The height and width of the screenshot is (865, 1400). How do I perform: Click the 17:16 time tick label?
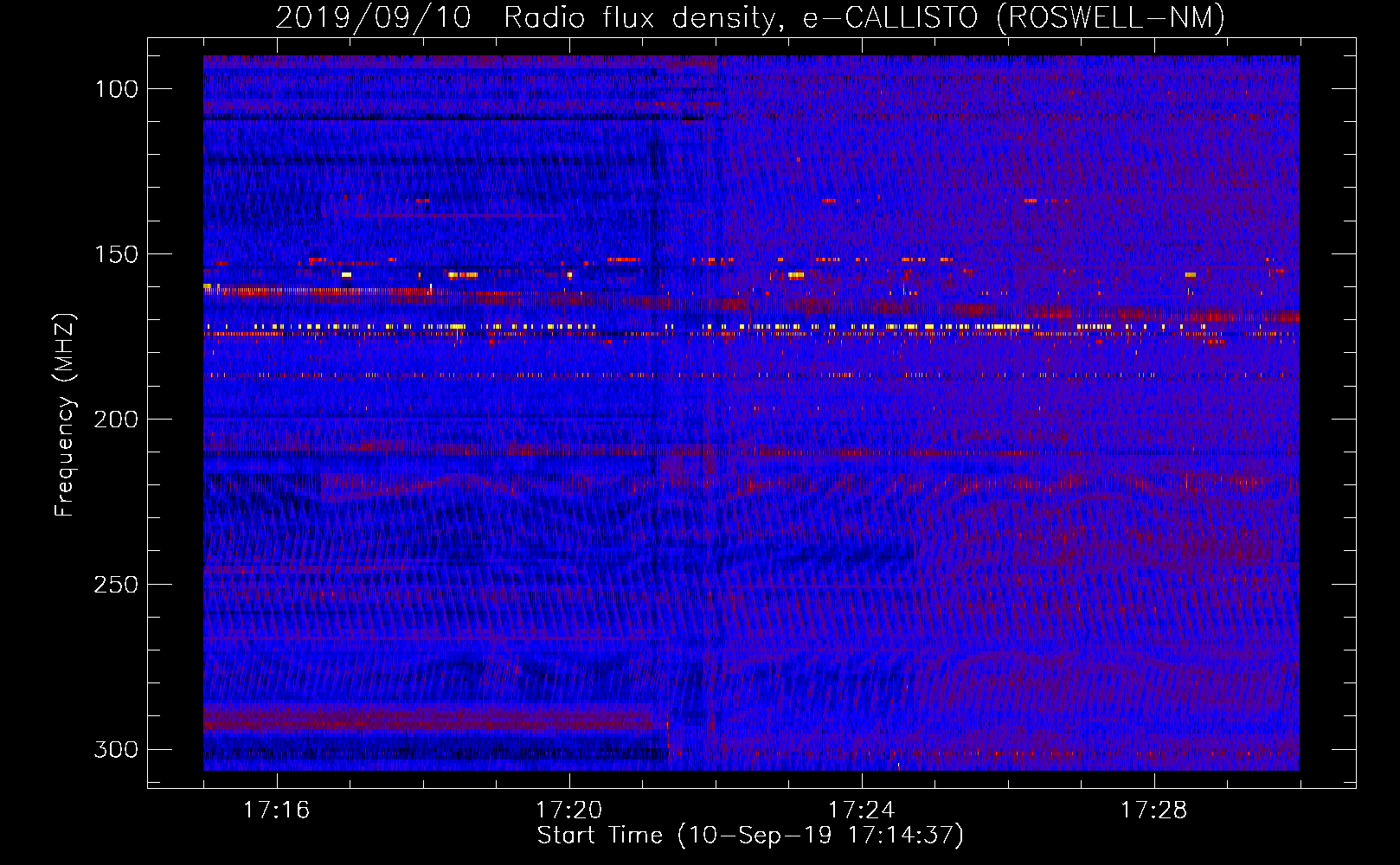[x=276, y=810]
